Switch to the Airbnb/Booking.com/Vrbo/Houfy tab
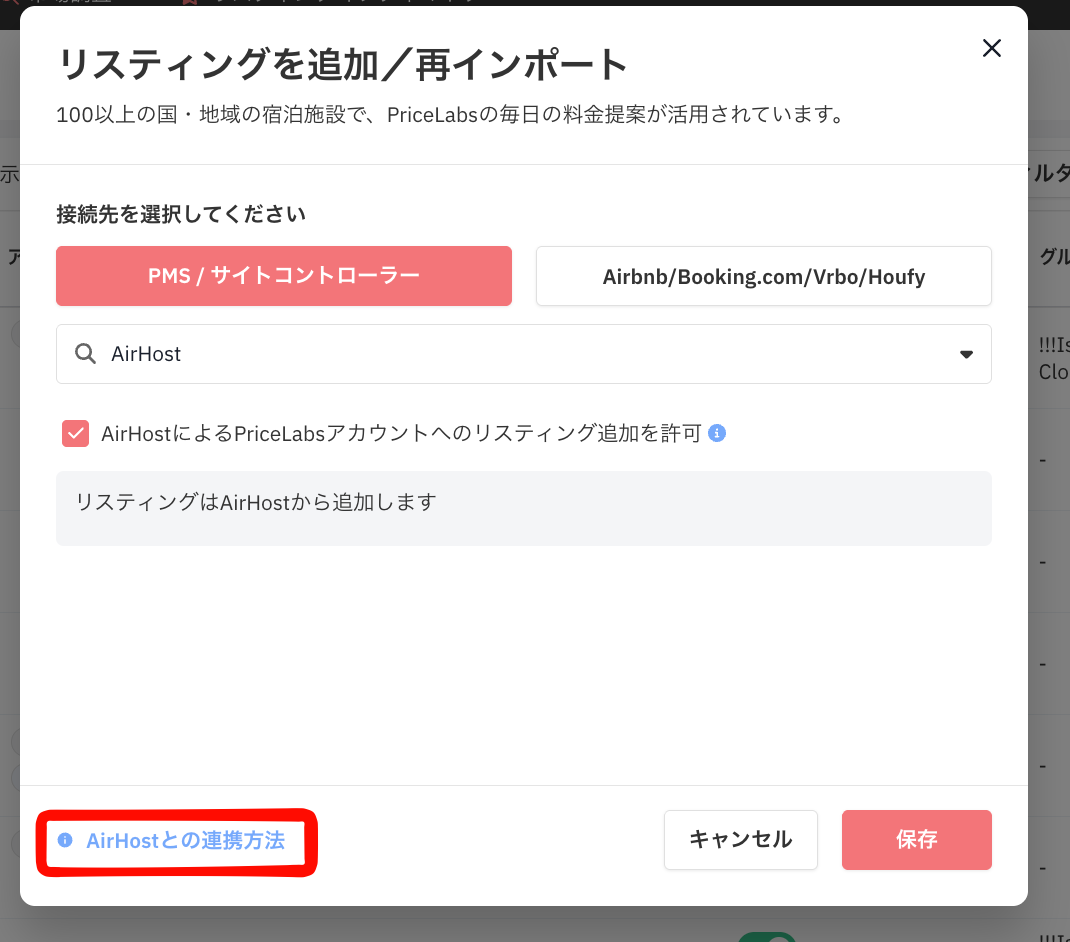 (764, 276)
